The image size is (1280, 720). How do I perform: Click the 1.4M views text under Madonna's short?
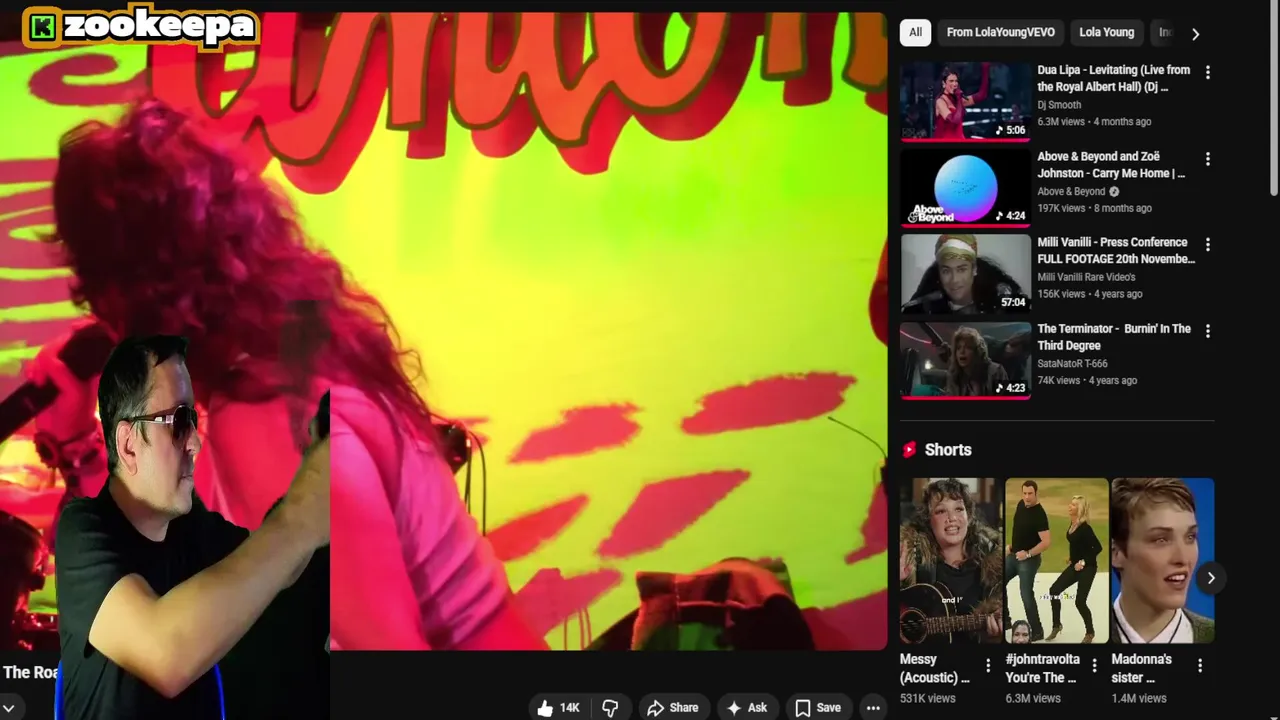coord(1139,699)
